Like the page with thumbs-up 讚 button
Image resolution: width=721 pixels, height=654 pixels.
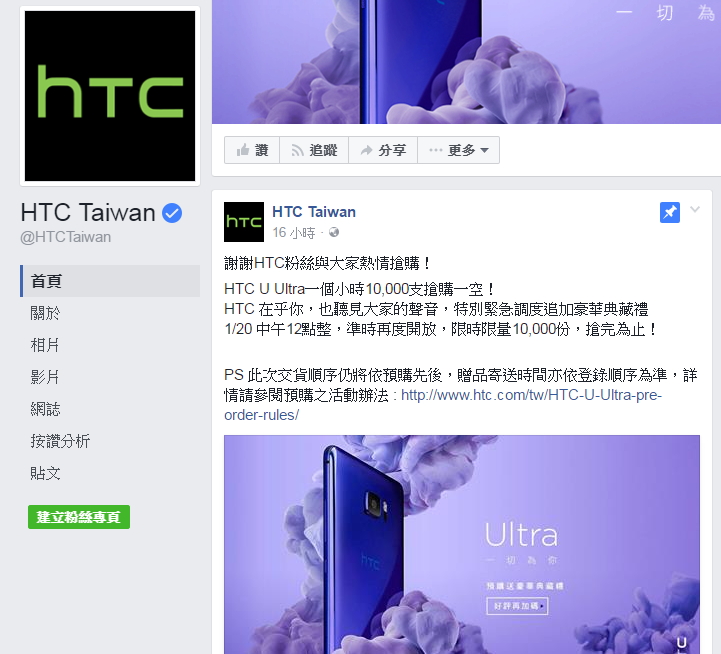click(x=252, y=150)
